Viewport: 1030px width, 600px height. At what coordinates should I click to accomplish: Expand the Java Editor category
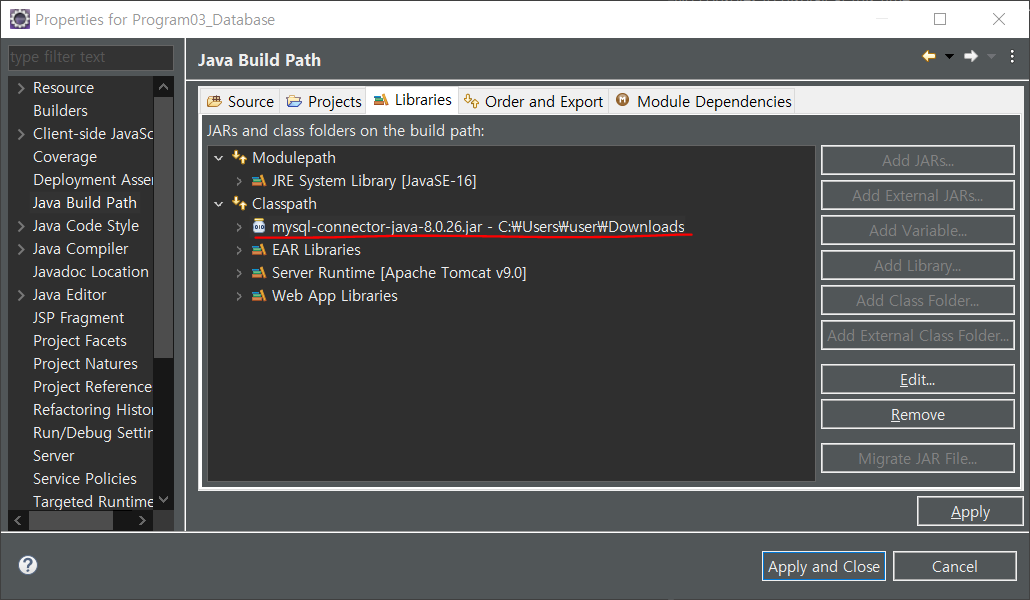21,295
